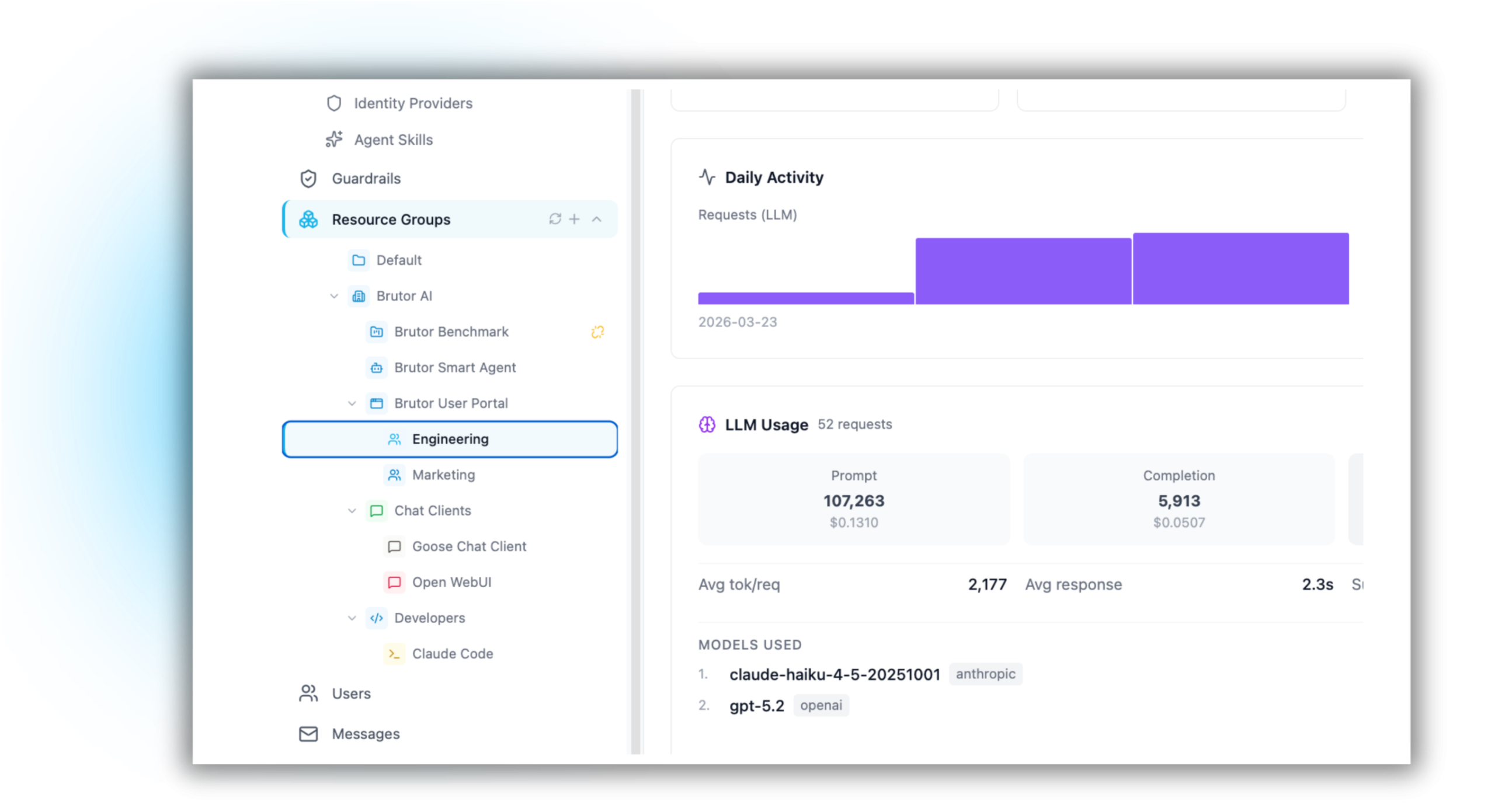
Task: Click the Goose Chat Client chat bubble icon
Action: coord(395,546)
